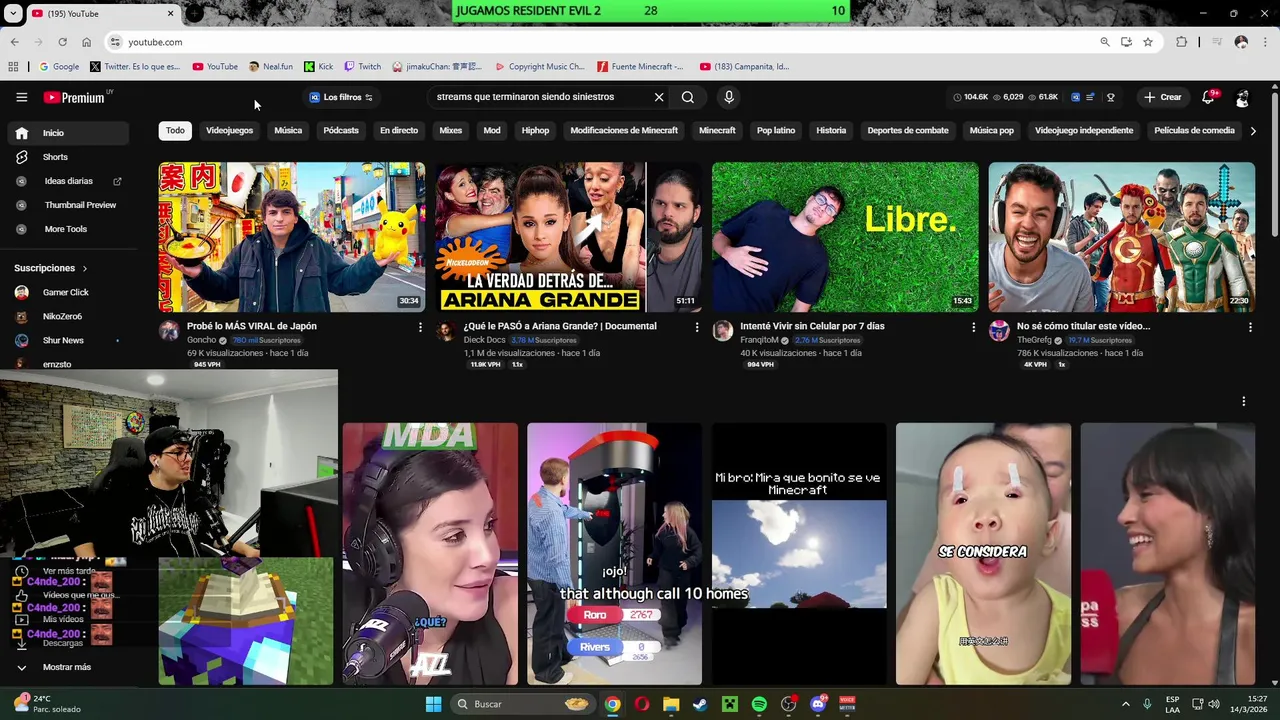Select the Música filter chip
Image resolution: width=1280 pixels, height=720 pixels.
click(x=288, y=131)
